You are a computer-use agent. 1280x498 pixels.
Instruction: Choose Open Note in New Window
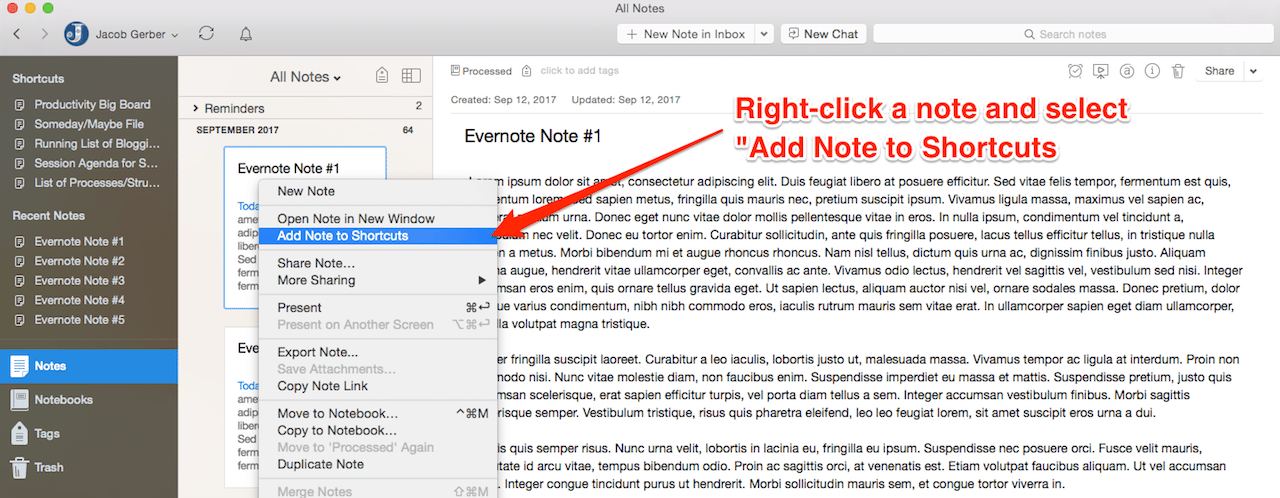pos(378,219)
